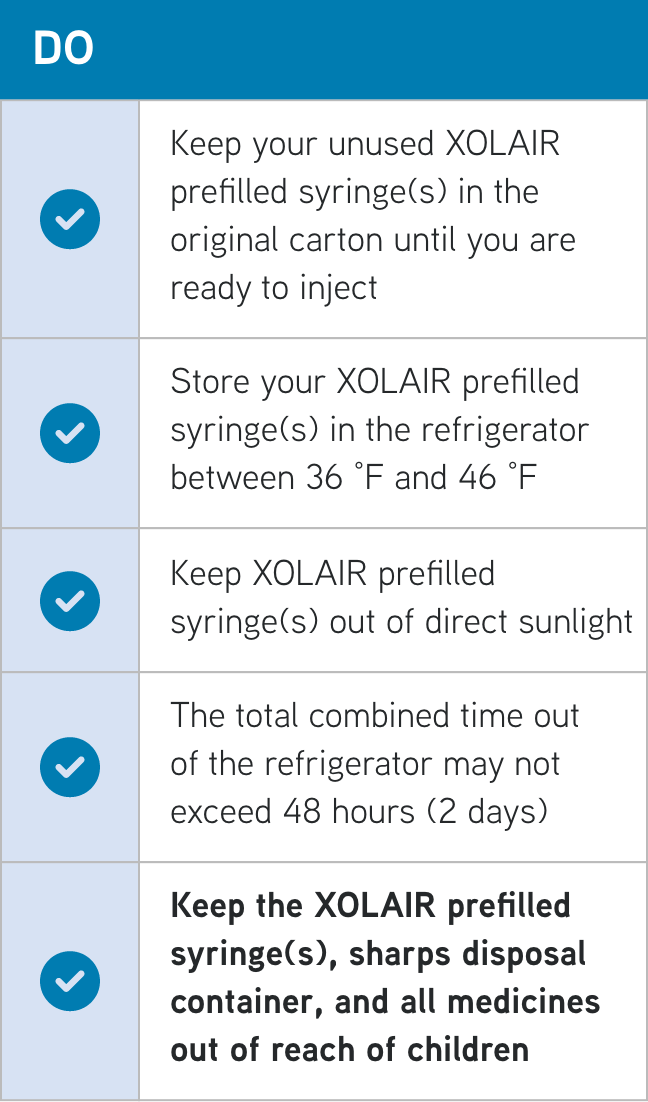Click the 'ready to inject' text
This screenshot has width=648, height=1102.
click(x=274, y=289)
